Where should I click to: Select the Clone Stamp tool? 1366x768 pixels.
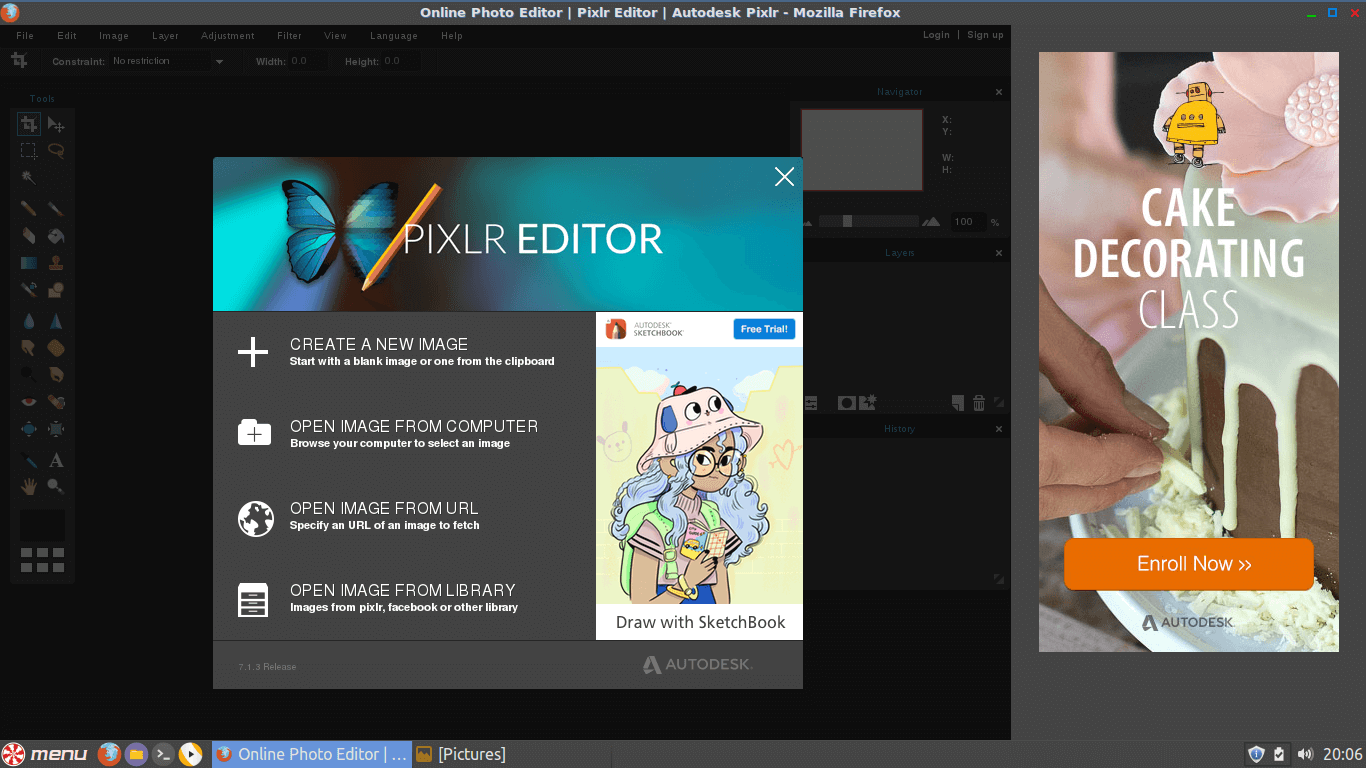pos(56,263)
